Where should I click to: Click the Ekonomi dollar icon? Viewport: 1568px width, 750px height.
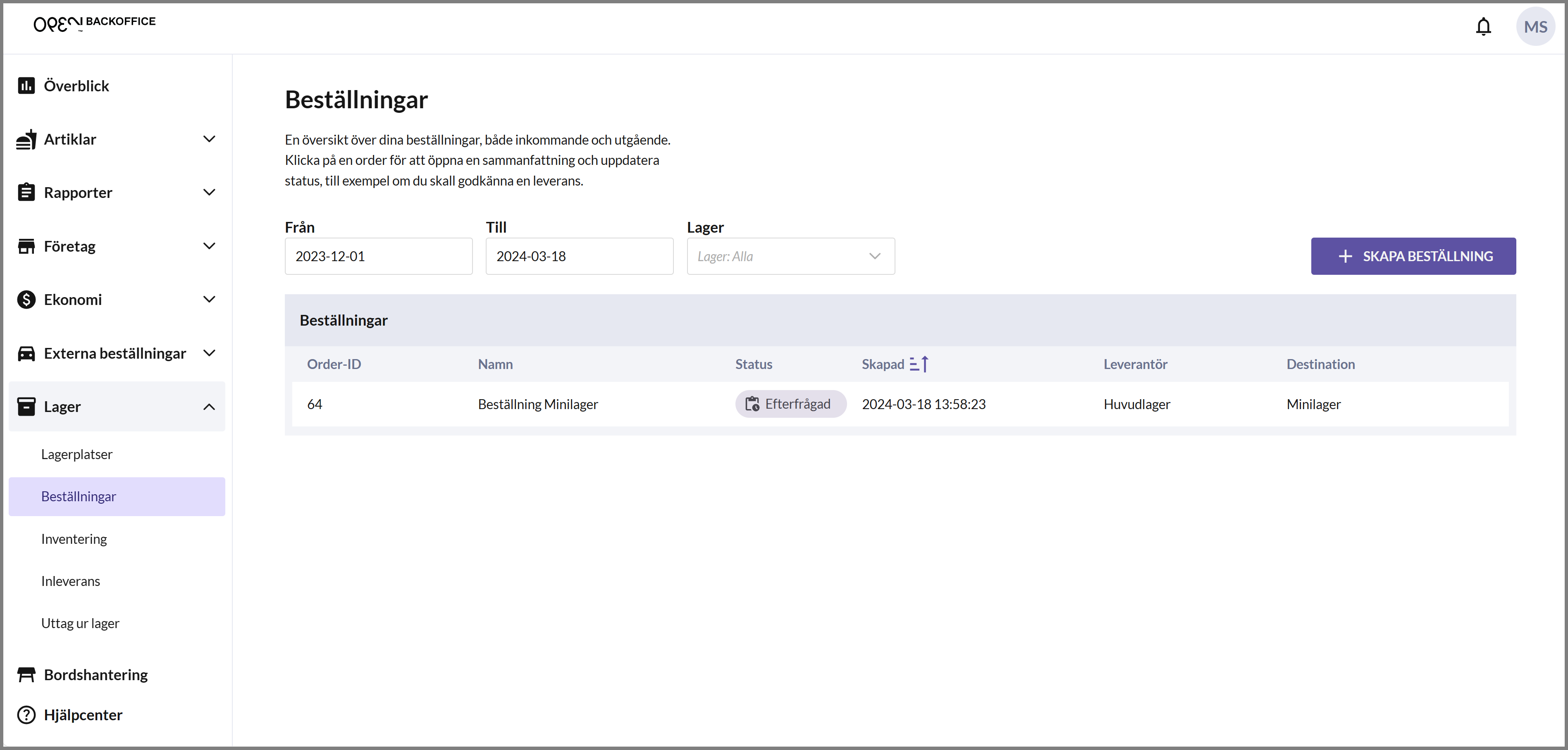[x=26, y=299]
